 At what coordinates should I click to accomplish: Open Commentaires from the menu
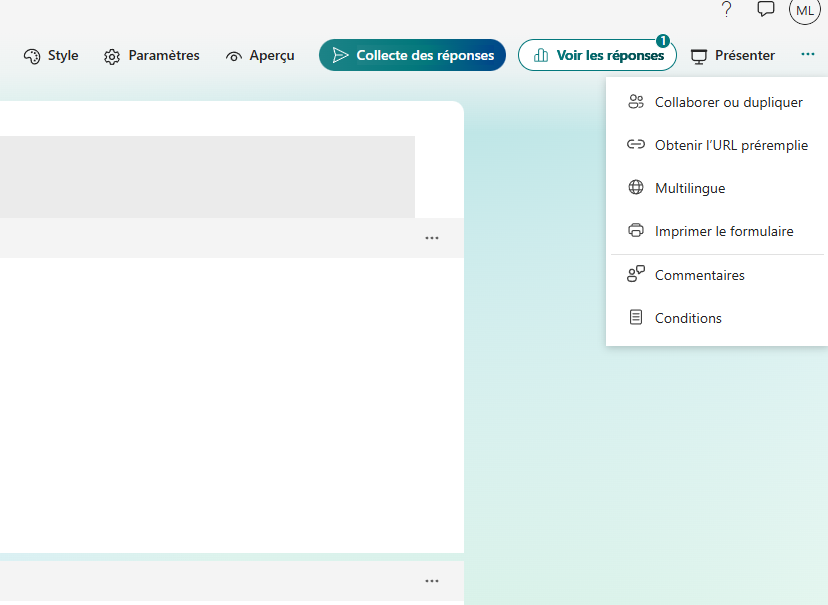[x=699, y=275]
